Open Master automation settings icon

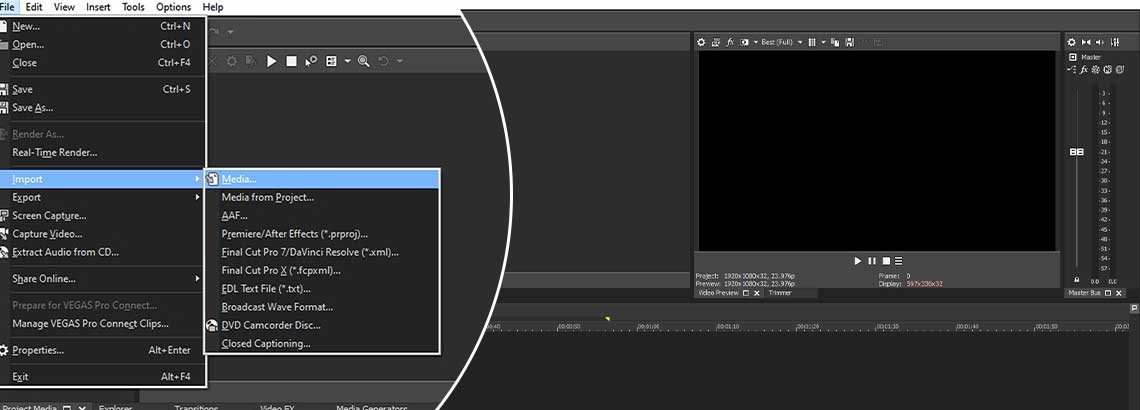click(x=1096, y=70)
